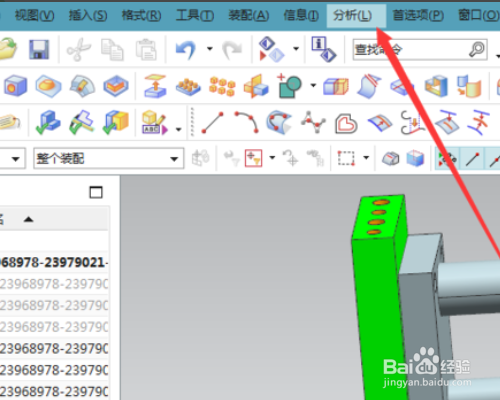Click the blue blocks with green checkmark icon
The image size is (500, 400).
pos(48,122)
